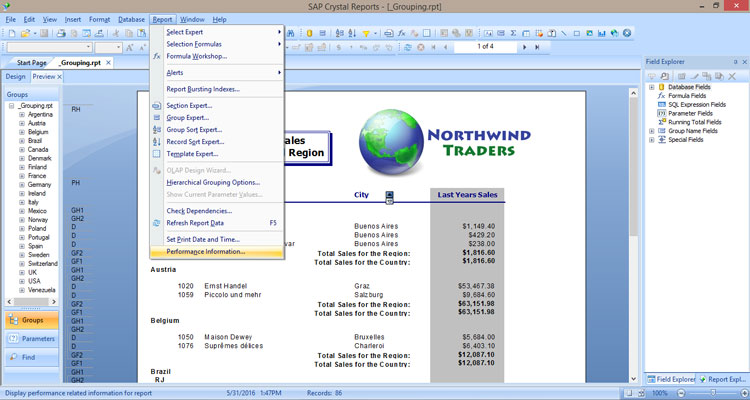Click the Insert Picture toolbar icon
The height and width of the screenshot is (400, 750).
pos(589,33)
